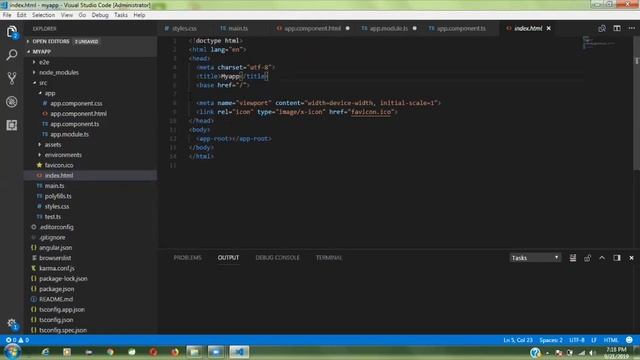
Task: Click HTML language mode in status bar
Action: [611, 340]
